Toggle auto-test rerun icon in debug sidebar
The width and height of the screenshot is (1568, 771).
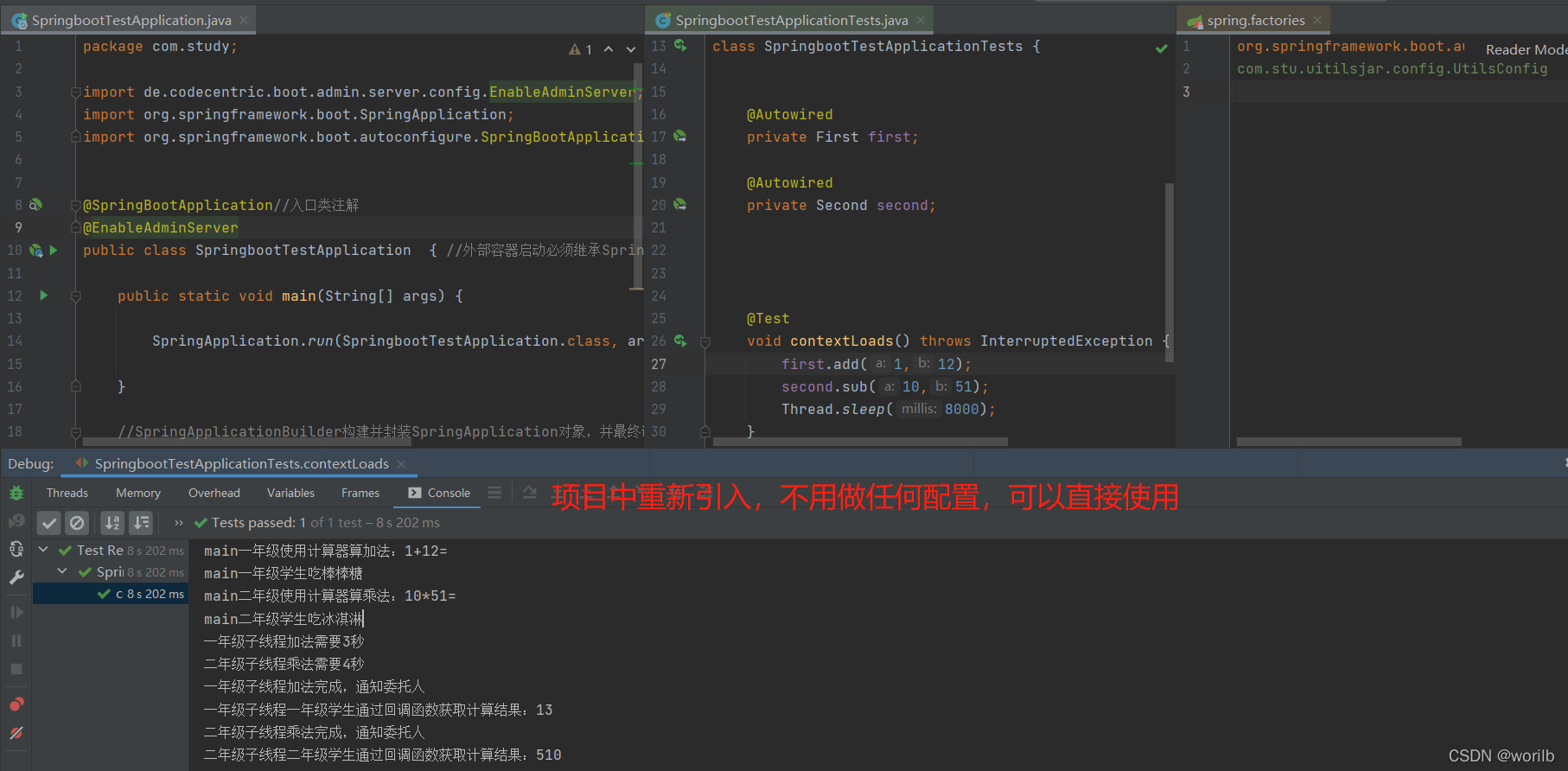pyautogui.click(x=16, y=549)
